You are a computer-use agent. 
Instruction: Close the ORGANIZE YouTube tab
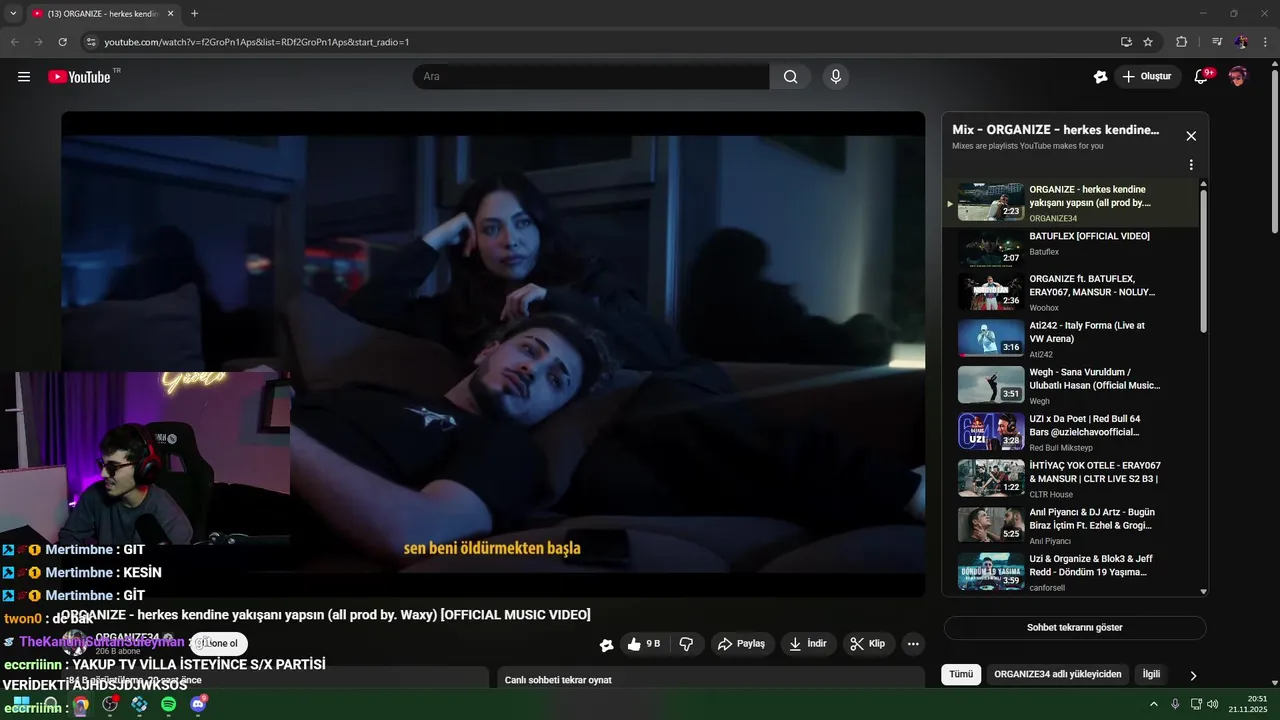[x=170, y=14]
